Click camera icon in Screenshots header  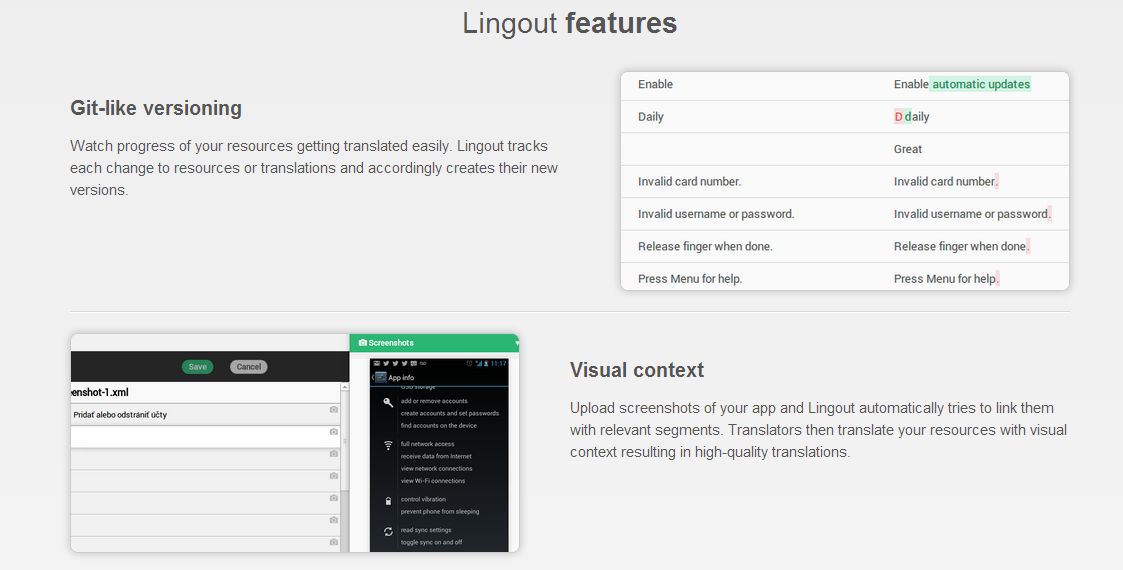coord(362,343)
